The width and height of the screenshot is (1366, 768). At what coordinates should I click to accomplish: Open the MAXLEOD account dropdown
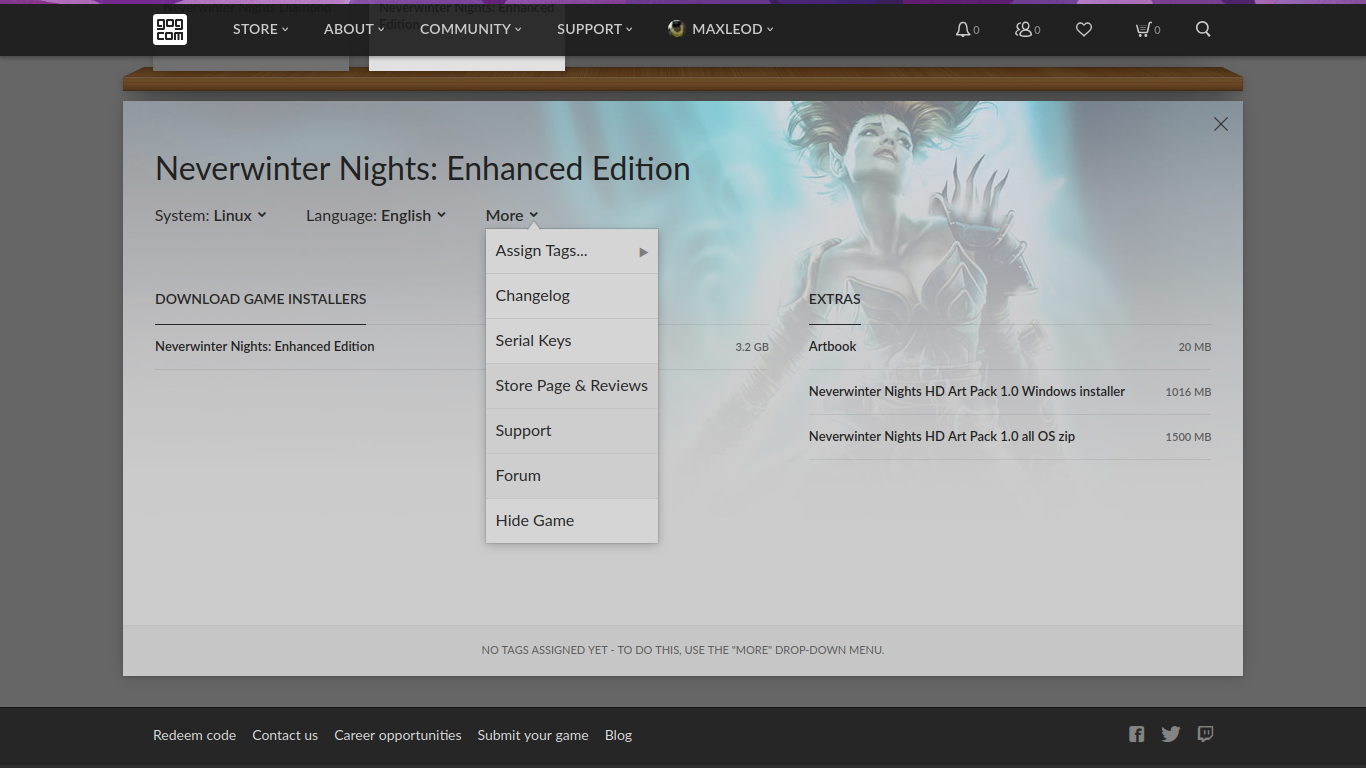coord(733,29)
